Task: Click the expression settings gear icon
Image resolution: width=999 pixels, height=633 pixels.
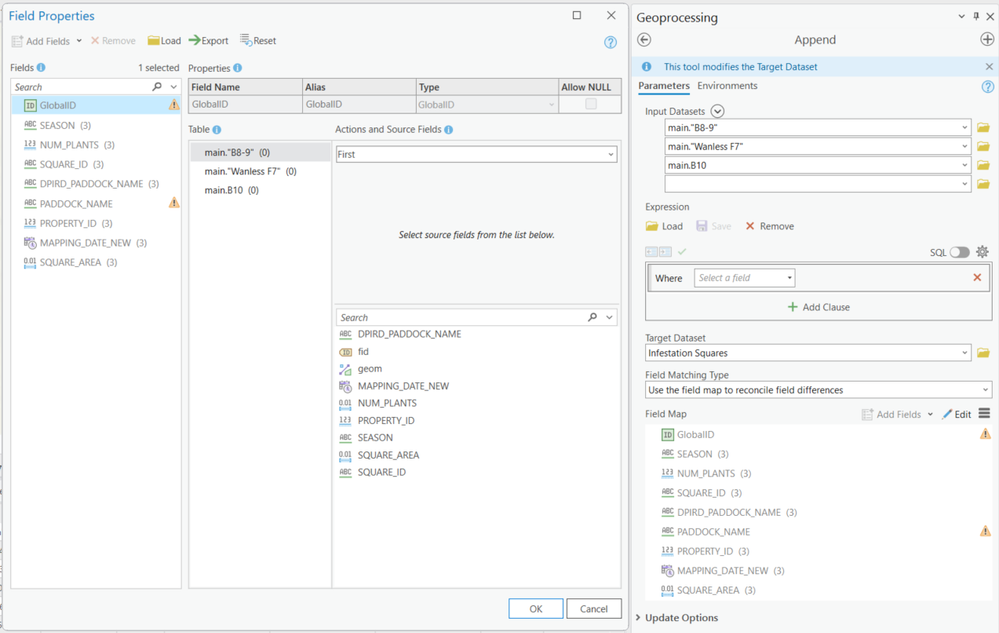Action: pos(982,252)
